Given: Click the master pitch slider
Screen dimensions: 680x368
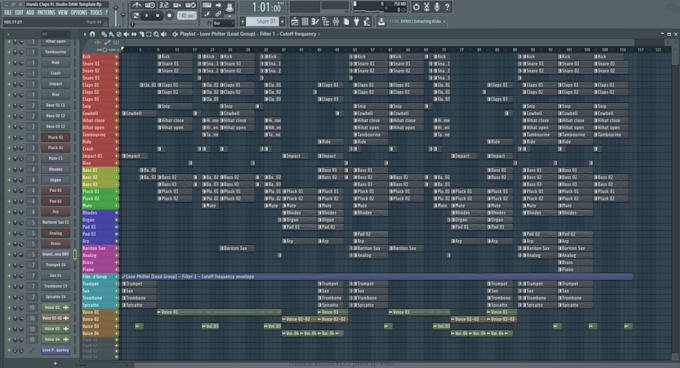Looking at the screenshot, I should pos(123,15).
